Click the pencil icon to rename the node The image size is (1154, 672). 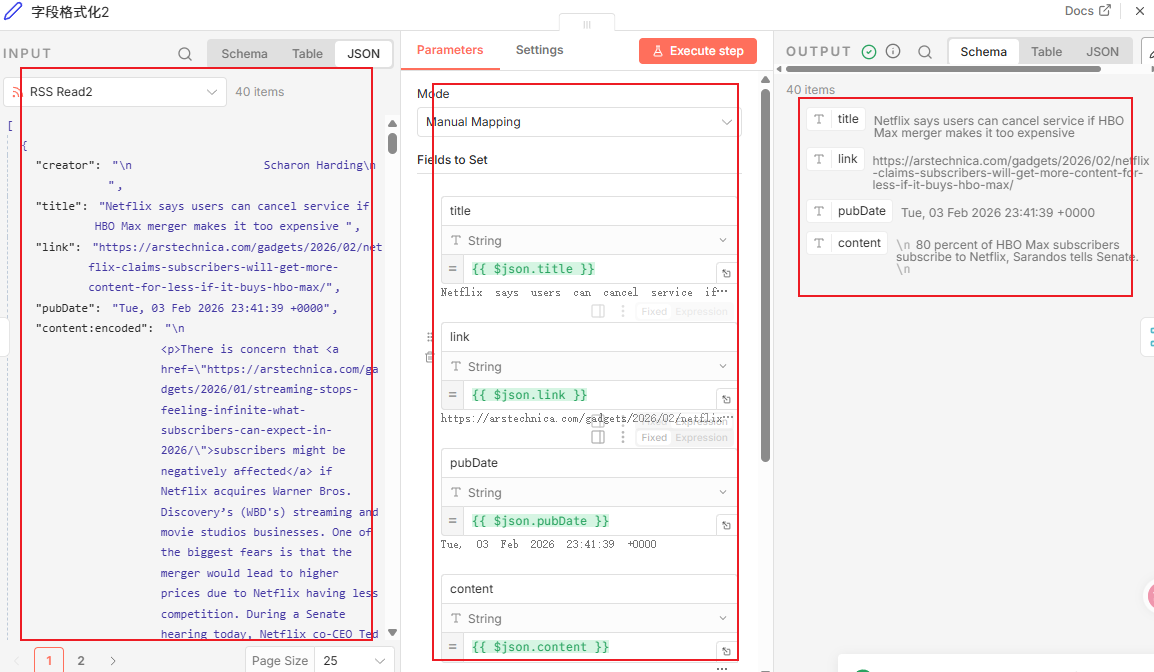13,11
